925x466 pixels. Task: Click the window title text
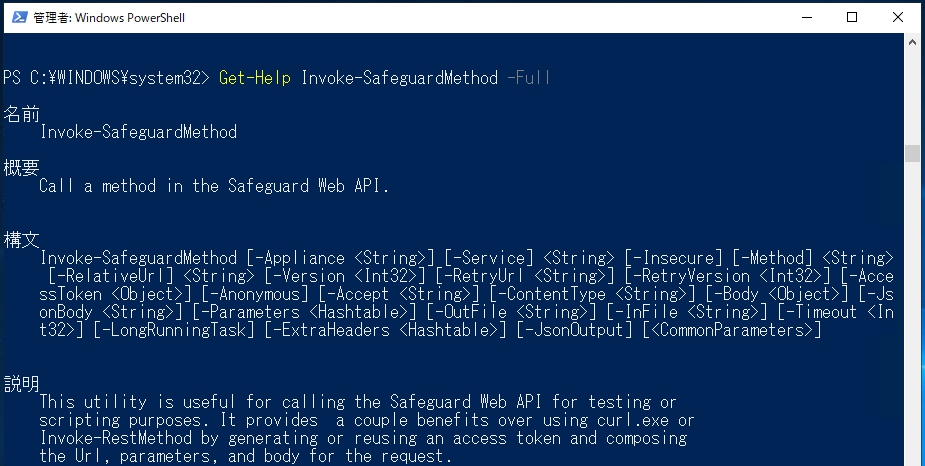click(109, 18)
